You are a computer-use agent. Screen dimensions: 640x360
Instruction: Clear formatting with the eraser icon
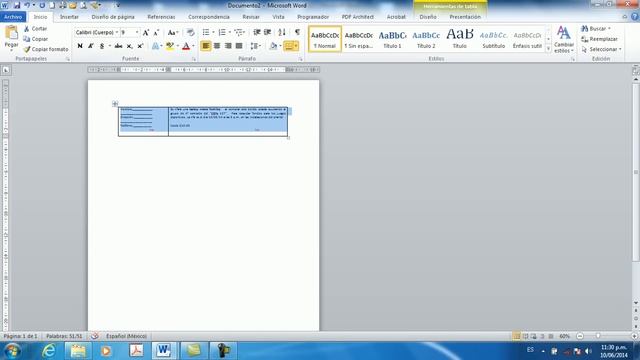tap(190, 33)
